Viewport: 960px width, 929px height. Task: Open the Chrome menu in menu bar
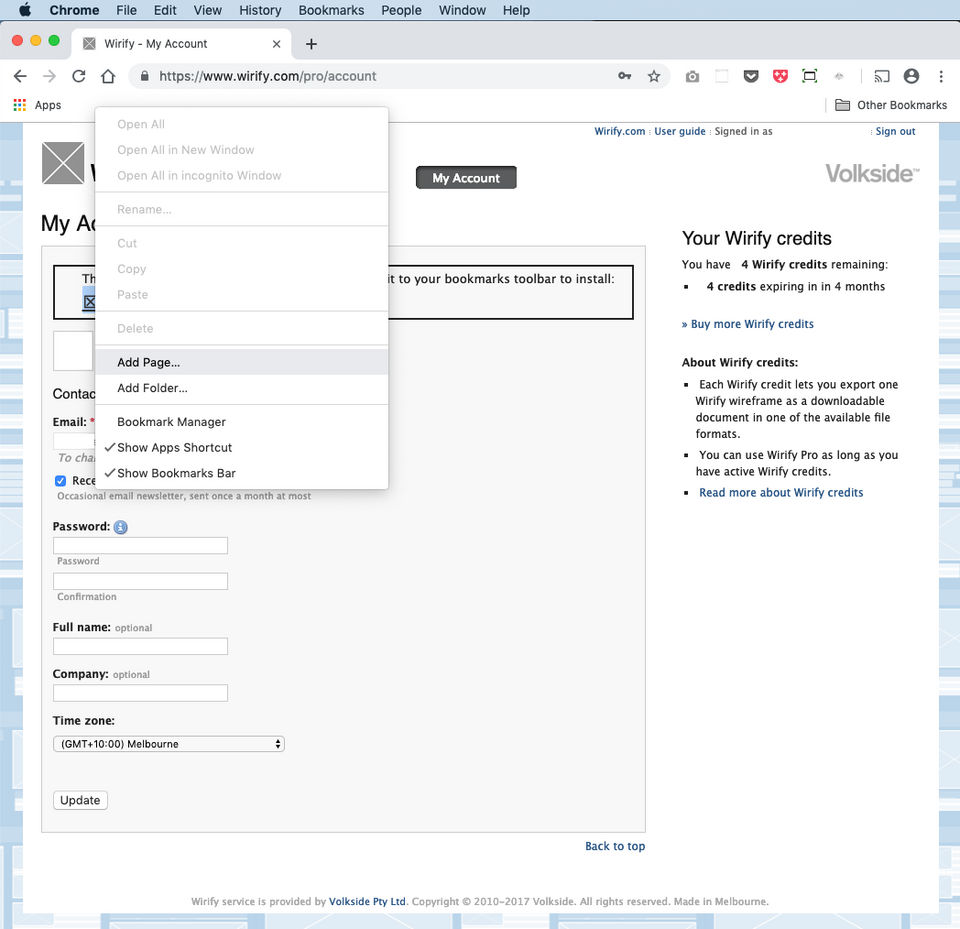(x=74, y=10)
